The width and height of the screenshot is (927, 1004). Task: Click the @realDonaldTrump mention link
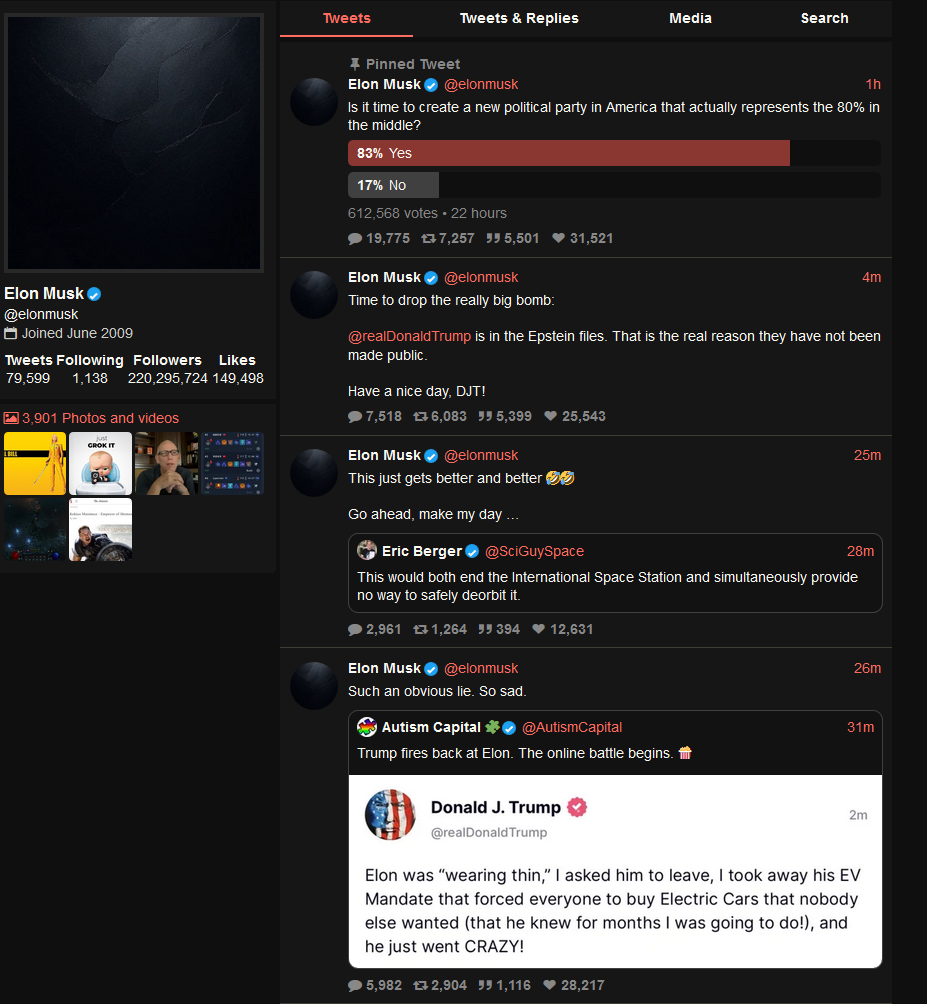409,336
